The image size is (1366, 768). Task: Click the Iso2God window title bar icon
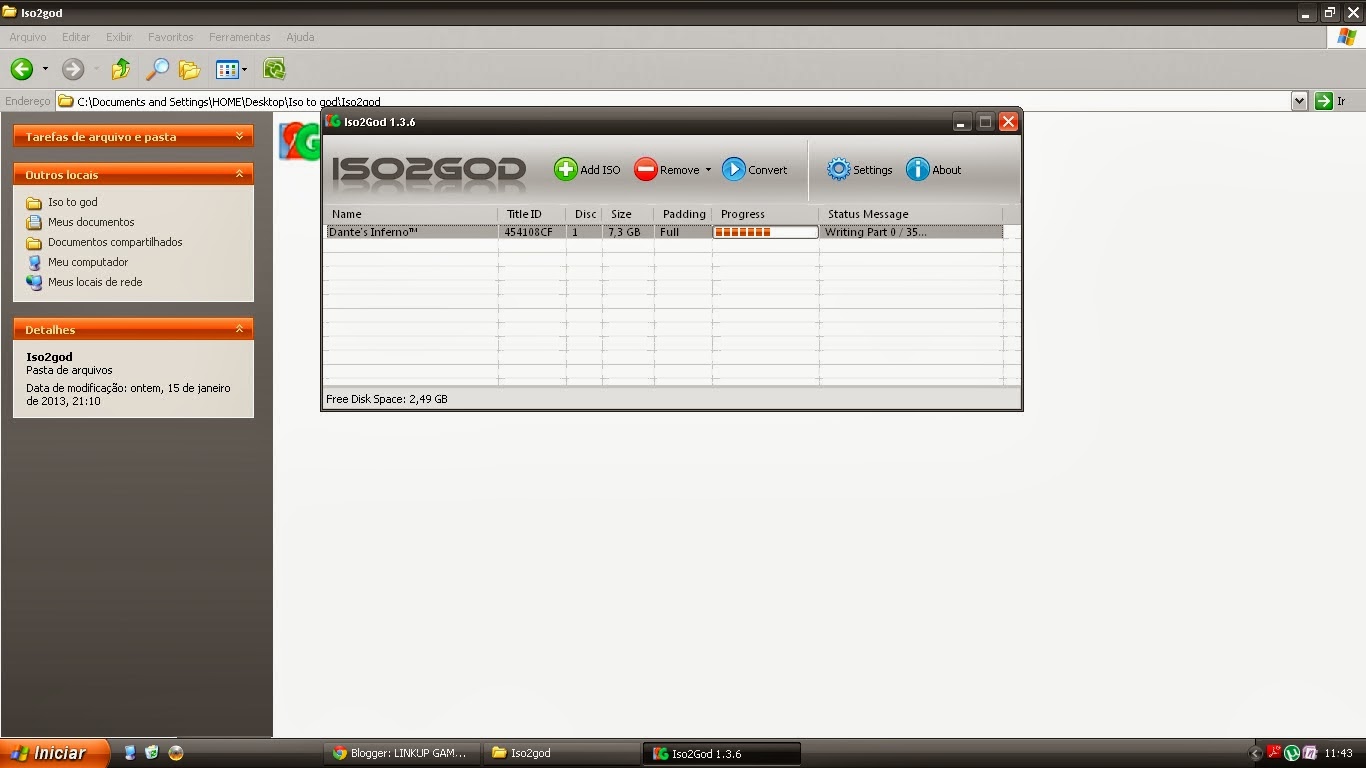click(x=333, y=121)
